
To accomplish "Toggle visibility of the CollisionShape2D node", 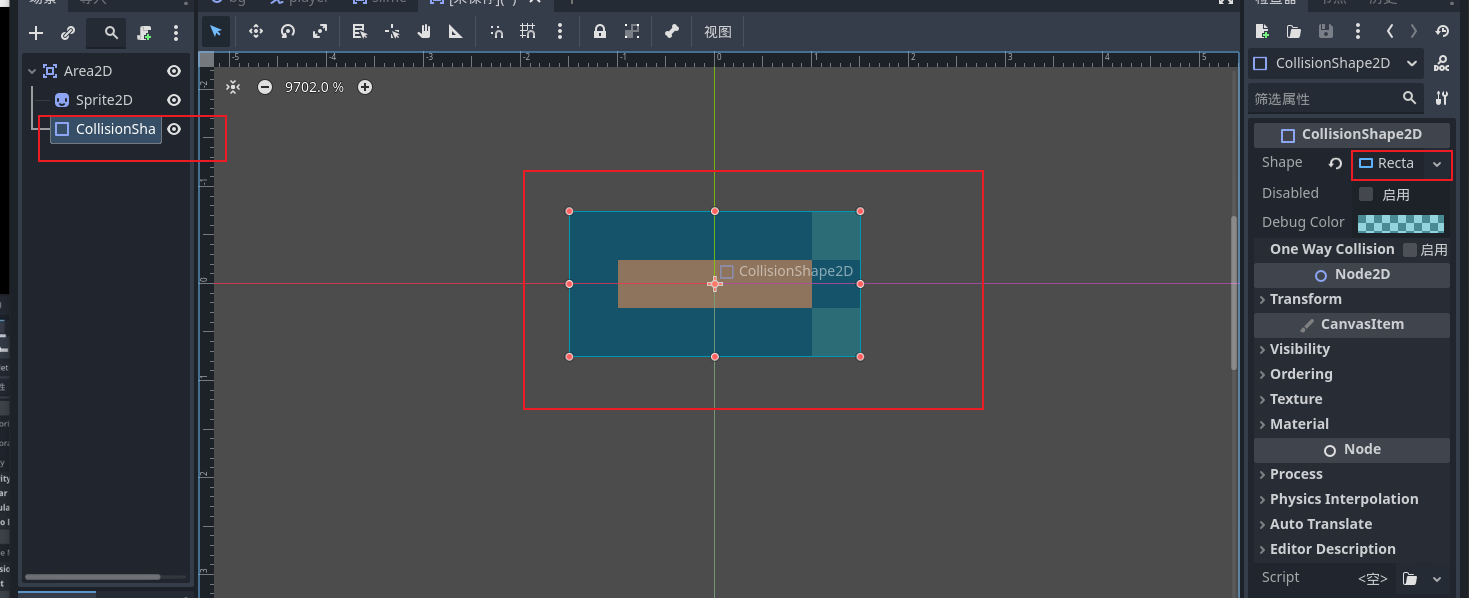I will [x=174, y=129].
